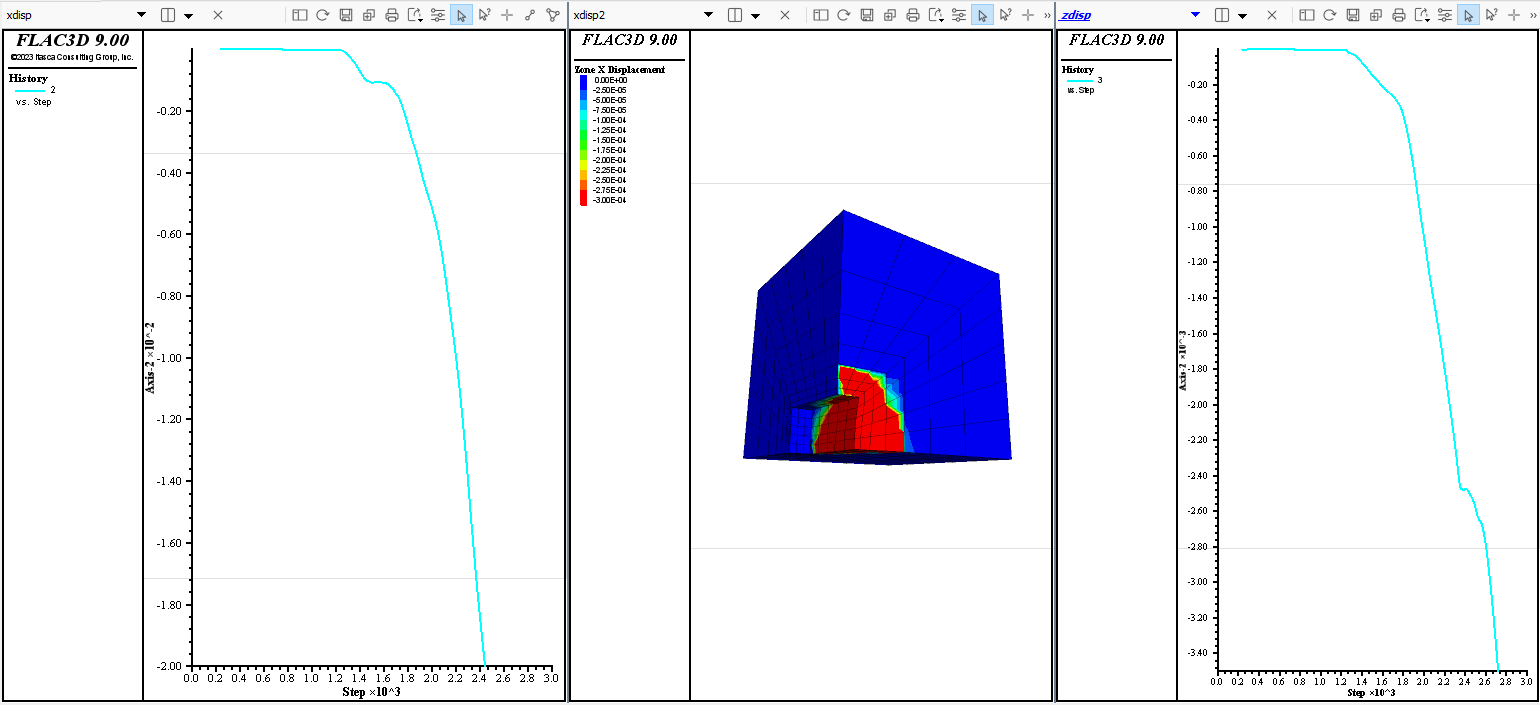Toggle selection arrow mode in zdisp pane
This screenshot has width=1540, height=705.
point(1468,15)
